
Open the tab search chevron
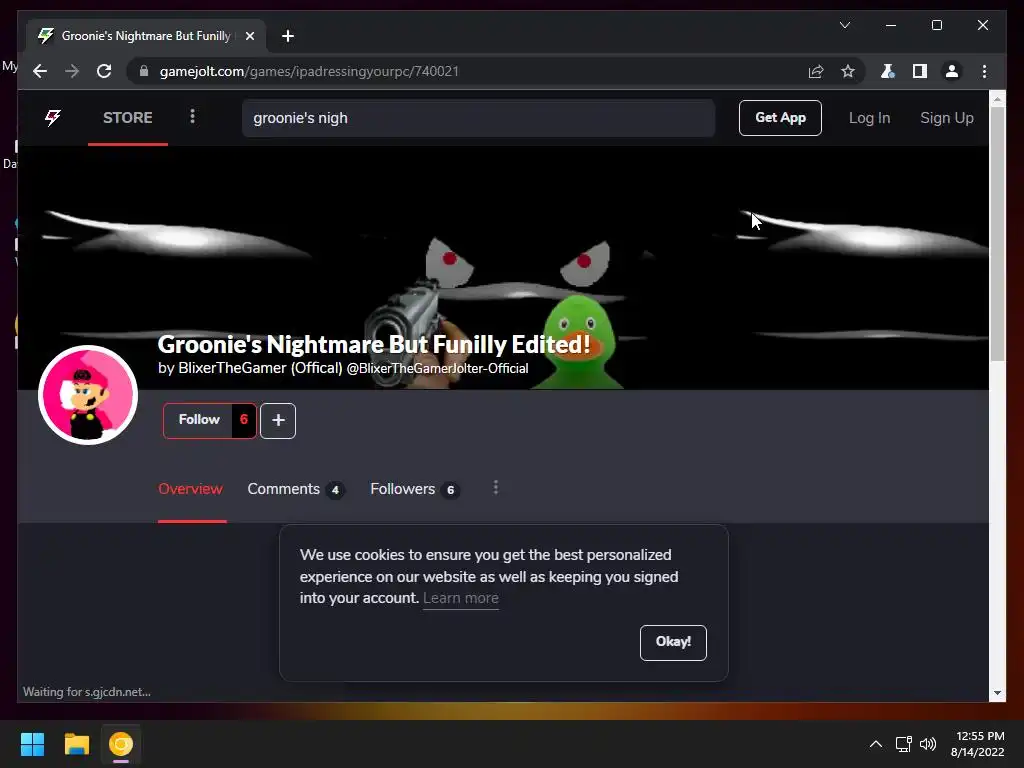pyautogui.click(x=844, y=25)
